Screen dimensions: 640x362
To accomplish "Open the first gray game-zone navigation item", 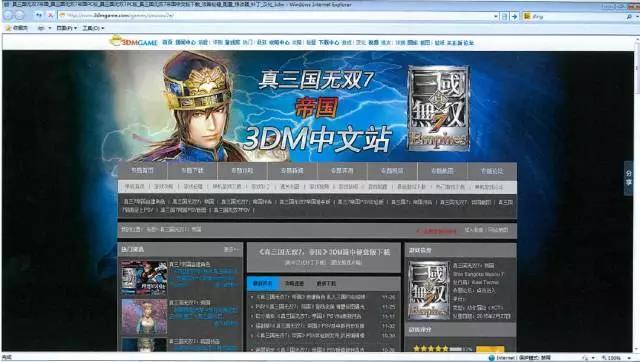I will [x=142, y=171].
